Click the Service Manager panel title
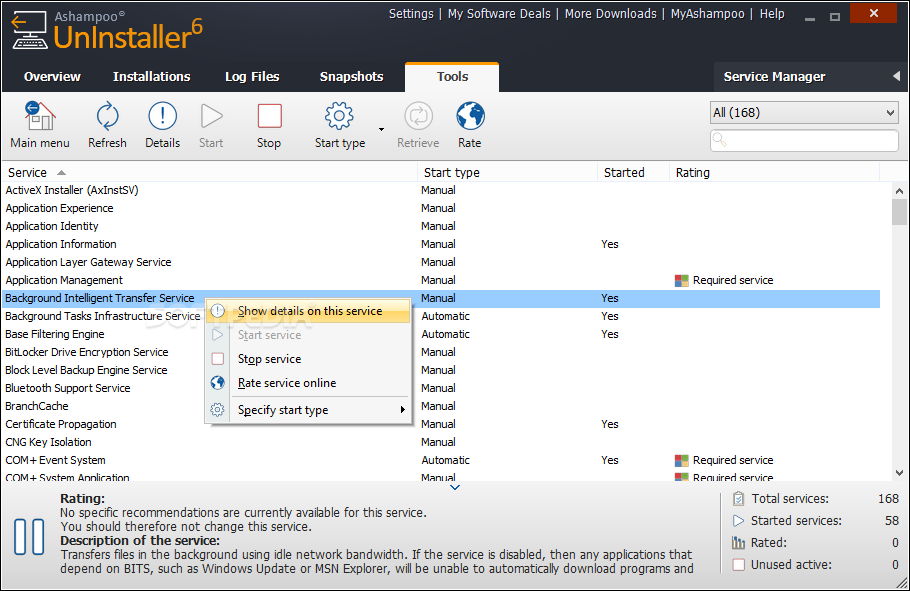Viewport: 910px width, 591px height. tap(774, 77)
